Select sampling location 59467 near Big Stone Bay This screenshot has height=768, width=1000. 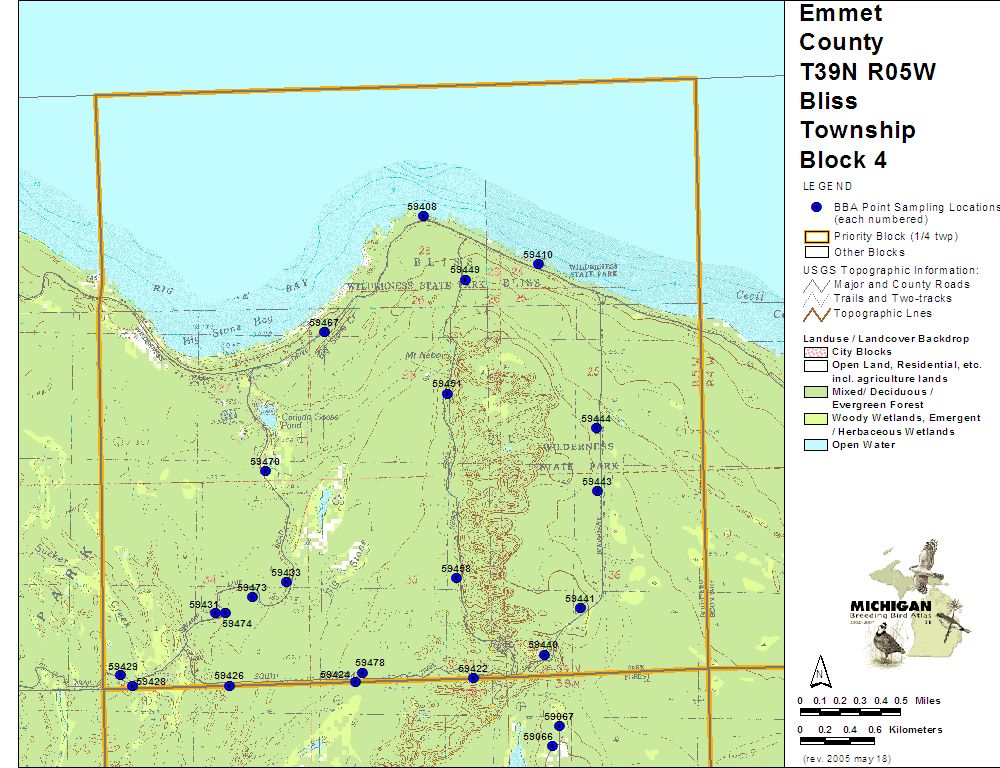324,332
